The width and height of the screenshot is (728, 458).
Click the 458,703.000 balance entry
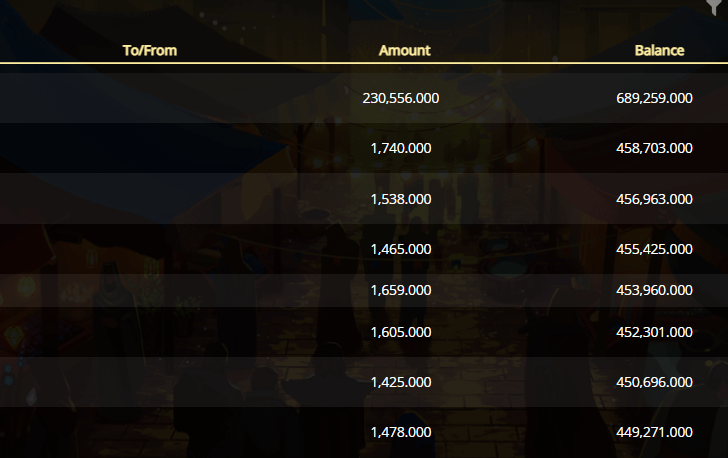click(654, 148)
